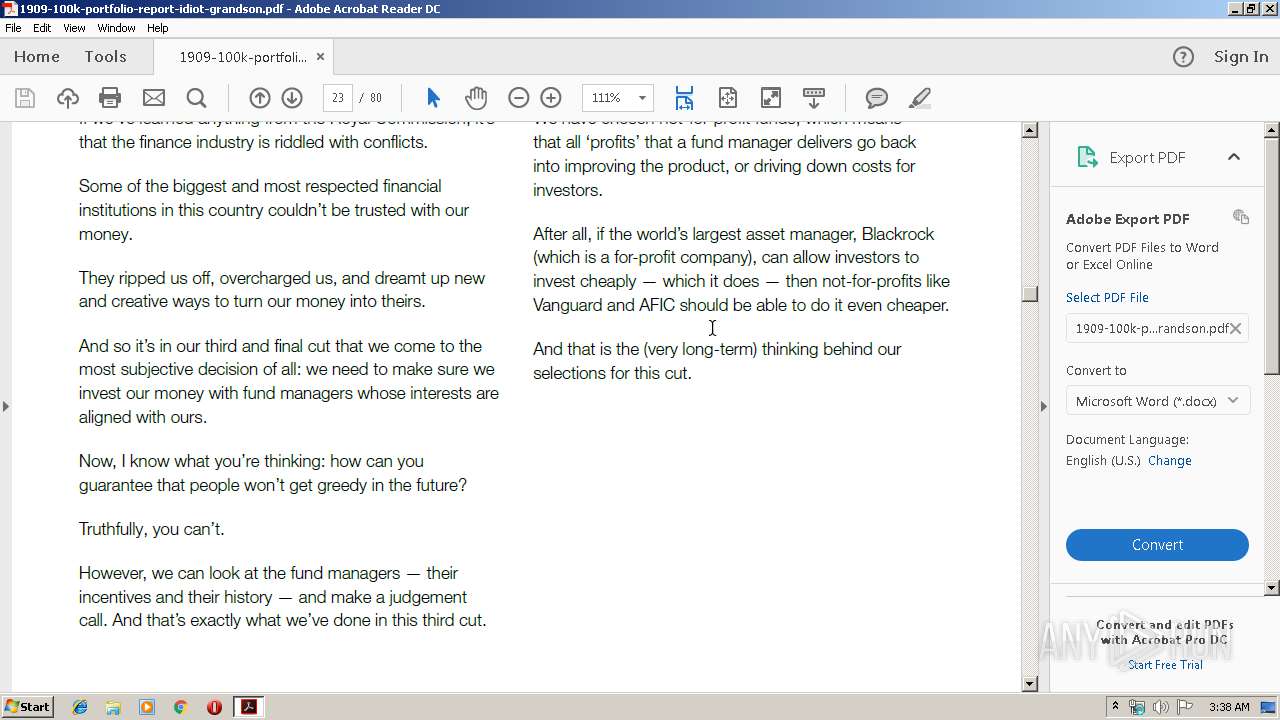
Task: Enter full screen mode icon
Action: point(771,98)
